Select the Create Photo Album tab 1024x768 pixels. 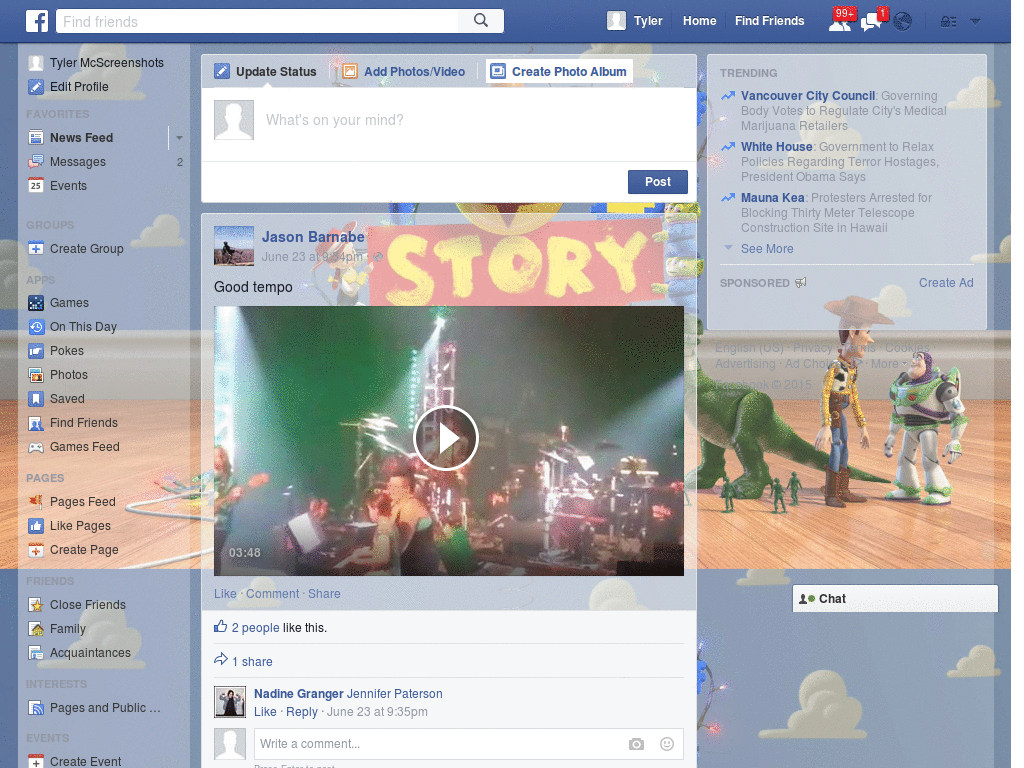click(x=559, y=72)
